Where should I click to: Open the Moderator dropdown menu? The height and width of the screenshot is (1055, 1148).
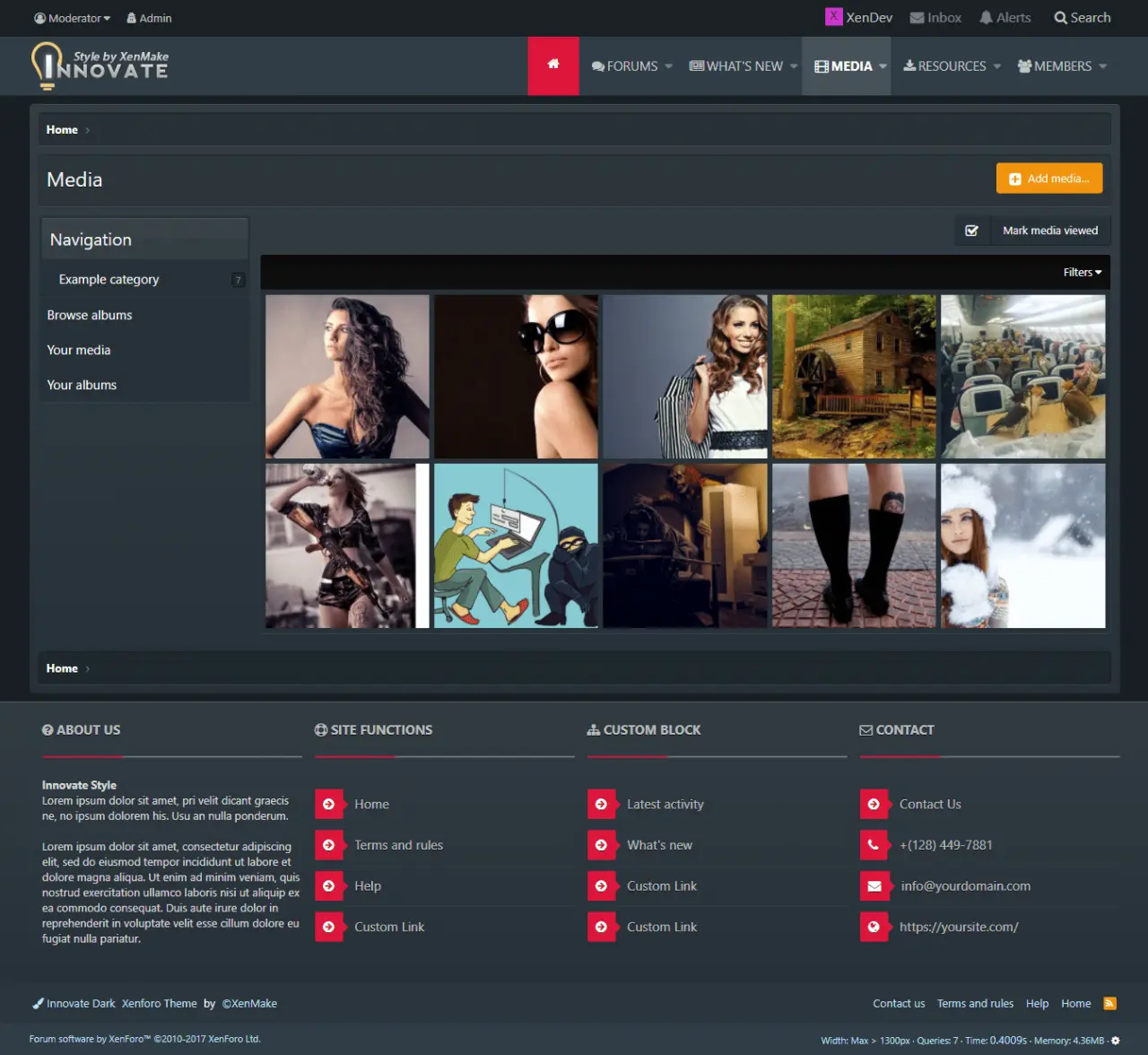pos(73,18)
